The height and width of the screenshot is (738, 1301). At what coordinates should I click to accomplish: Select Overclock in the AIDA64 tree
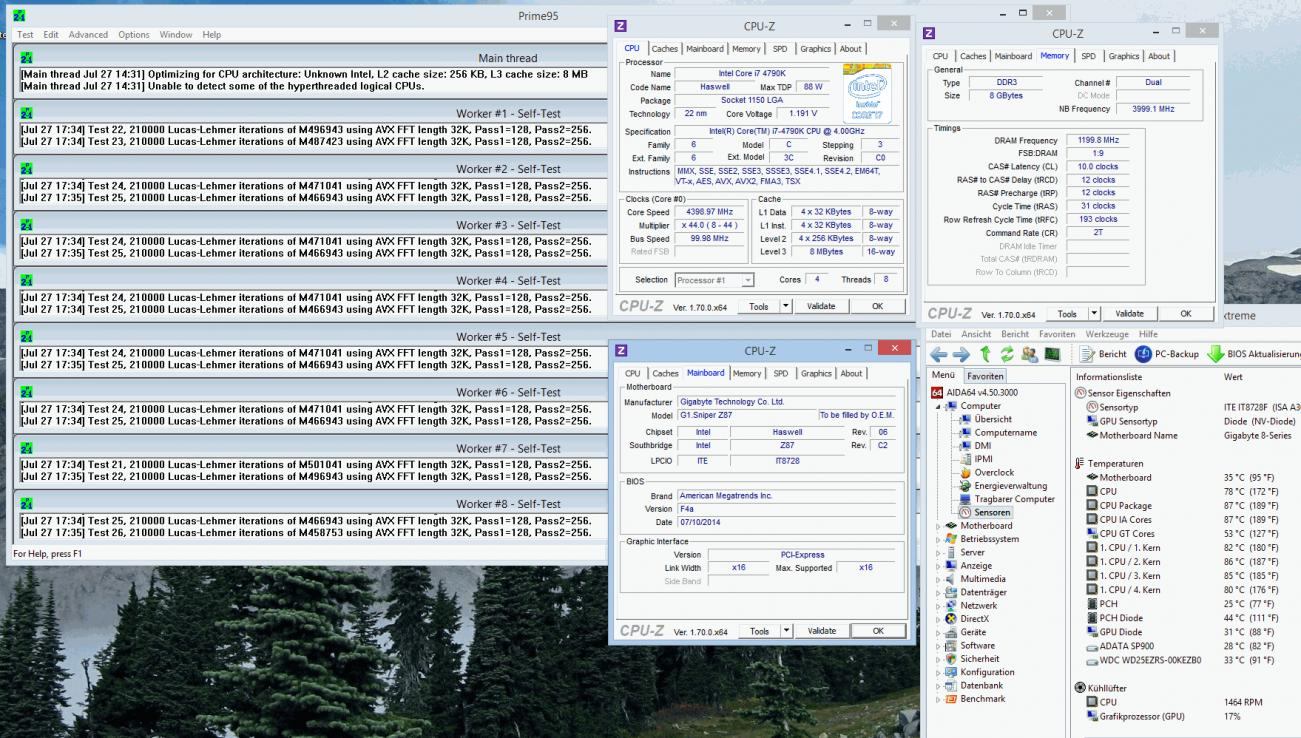(993, 472)
